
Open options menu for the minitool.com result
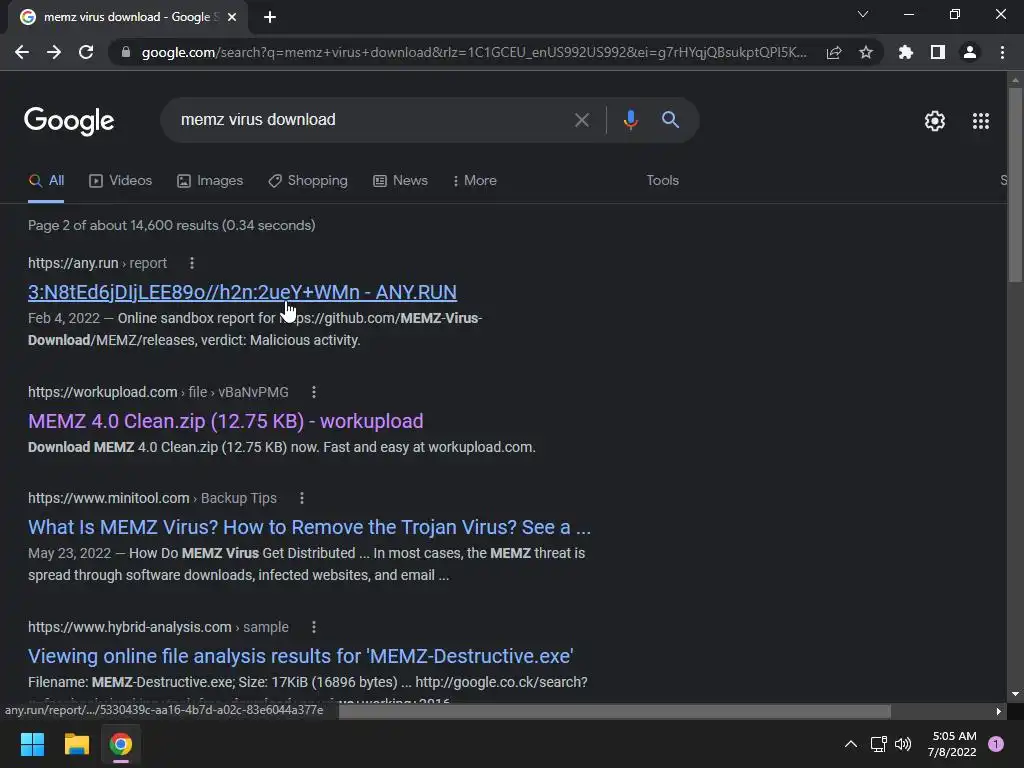click(302, 498)
